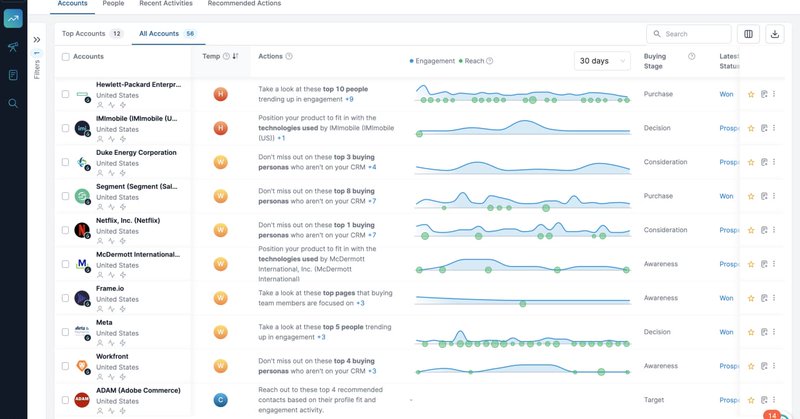This screenshot has height=419, width=800.
Task: Open notes icon for Segment row
Action: (x=764, y=196)
